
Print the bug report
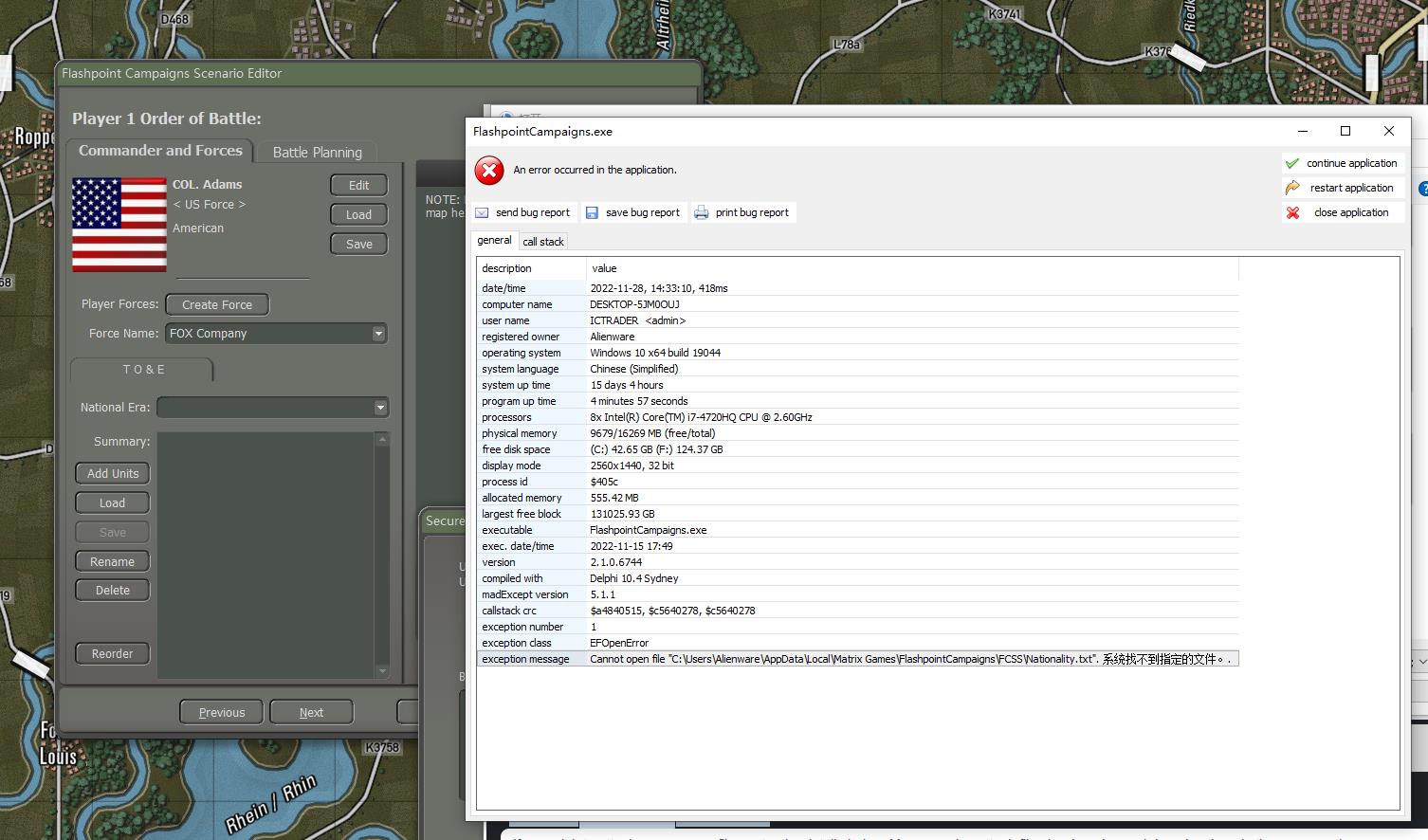[x=743, y=212]
